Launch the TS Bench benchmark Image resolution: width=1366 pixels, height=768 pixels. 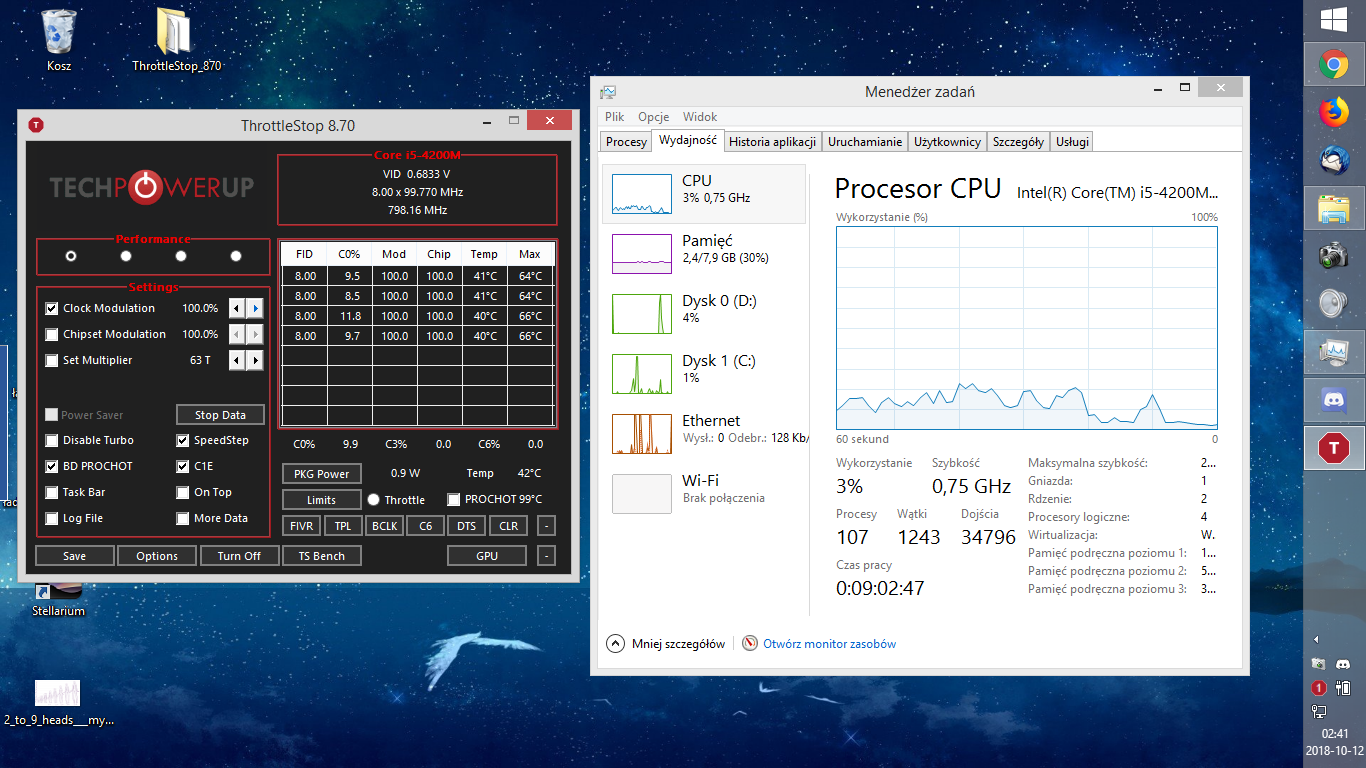pos(322,555)
